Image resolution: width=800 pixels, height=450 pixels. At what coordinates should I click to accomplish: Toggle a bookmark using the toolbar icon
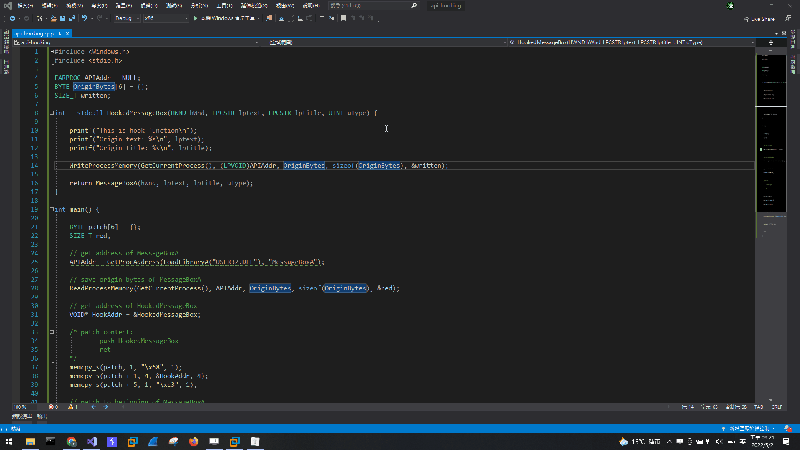tap(343, 18)
